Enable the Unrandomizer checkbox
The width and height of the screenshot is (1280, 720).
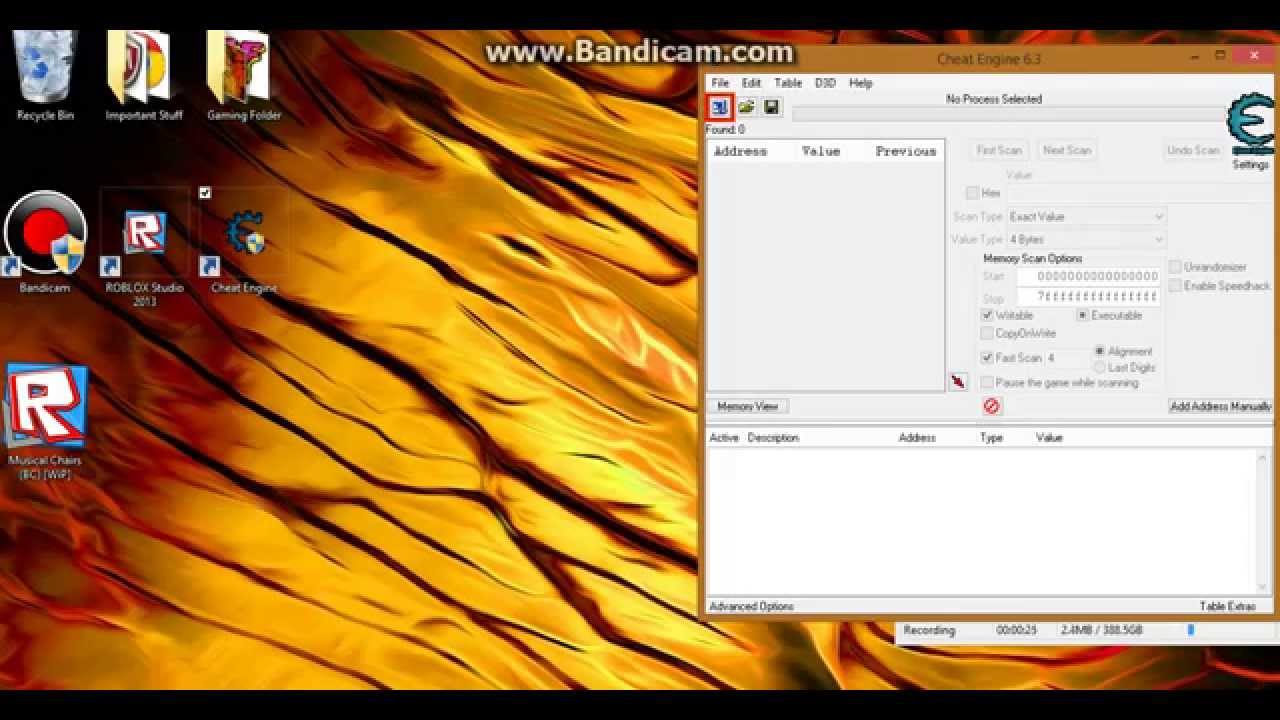click(x=1175, y=267)
